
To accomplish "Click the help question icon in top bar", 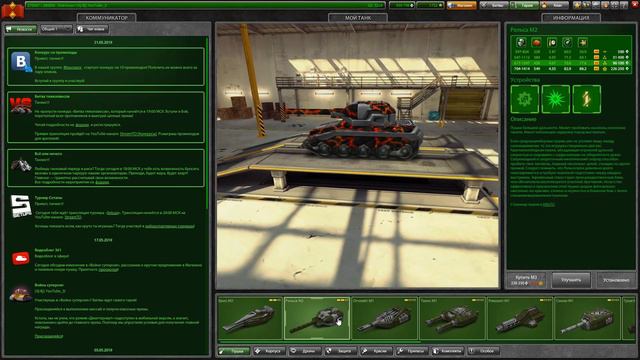I will pyautogui.click(x=624, y=5).
